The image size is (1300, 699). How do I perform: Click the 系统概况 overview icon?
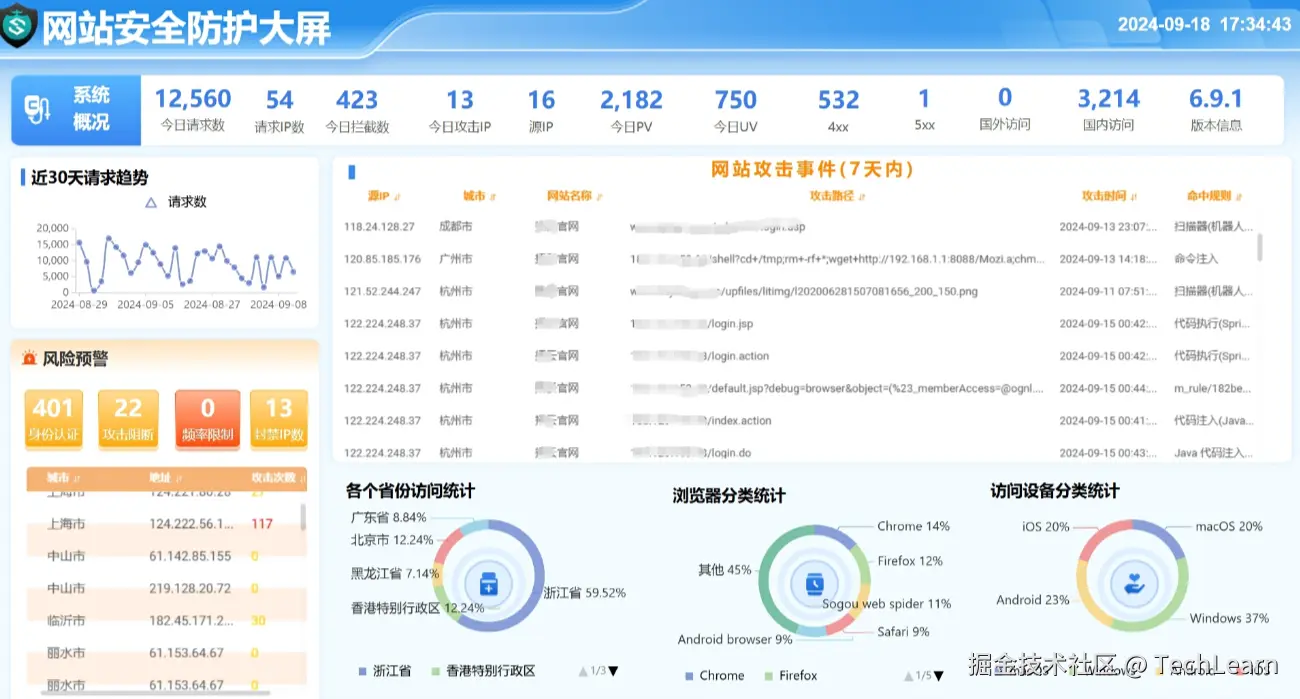pos(38,110)
